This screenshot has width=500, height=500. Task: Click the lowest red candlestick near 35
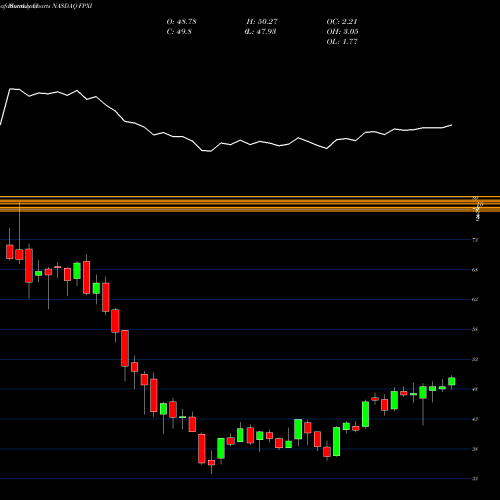[x=211, y=463]
